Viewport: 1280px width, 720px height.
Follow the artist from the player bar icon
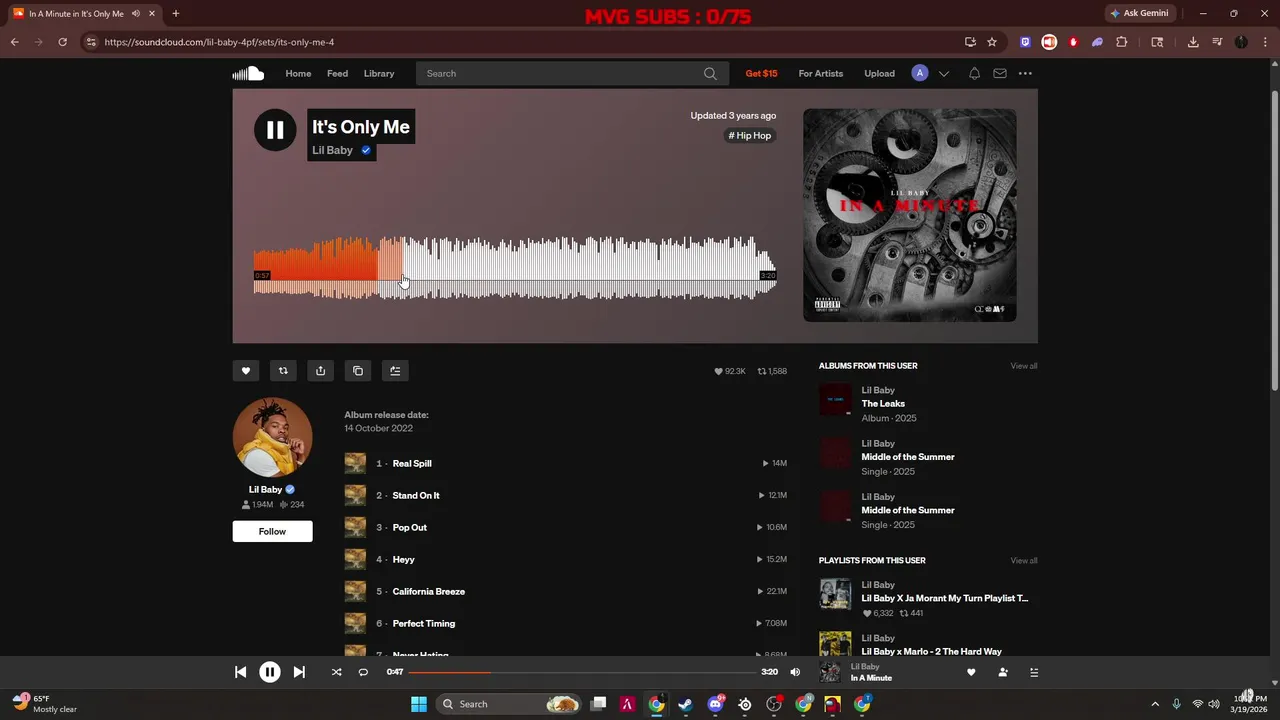1003,672
